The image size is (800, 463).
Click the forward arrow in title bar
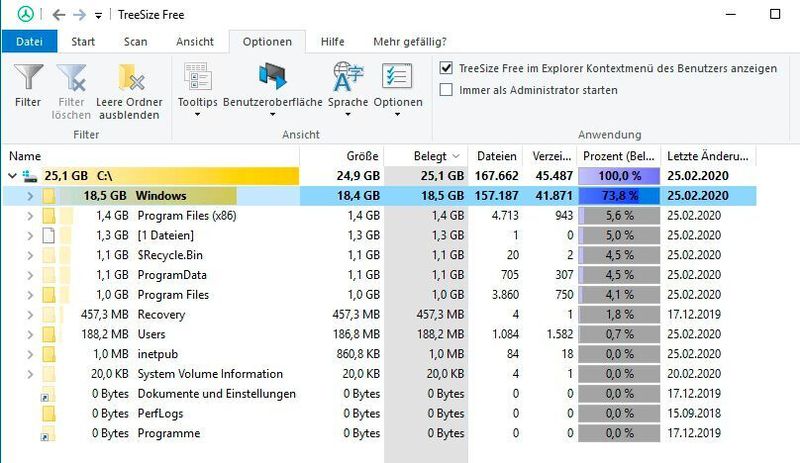pos(79,15)
